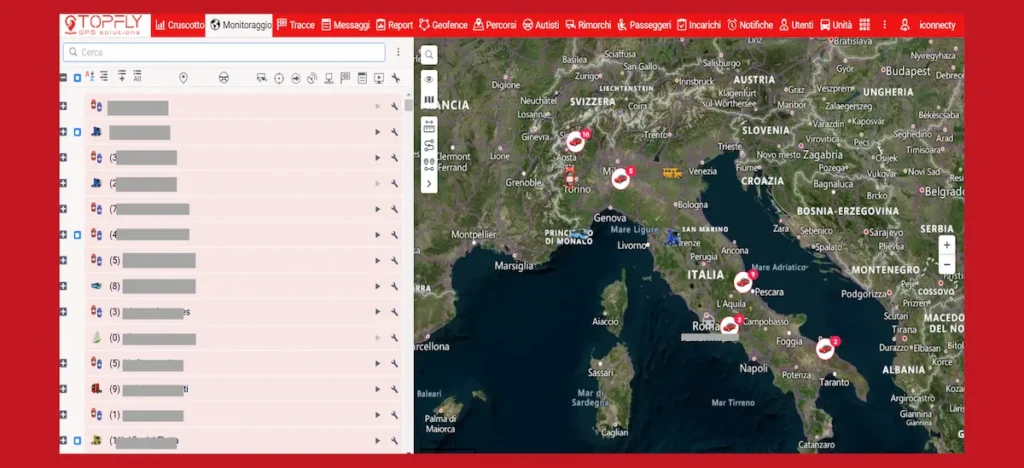
Task: Click the wrench icon on the (9) group row
Action: click(x=394, y=389)
